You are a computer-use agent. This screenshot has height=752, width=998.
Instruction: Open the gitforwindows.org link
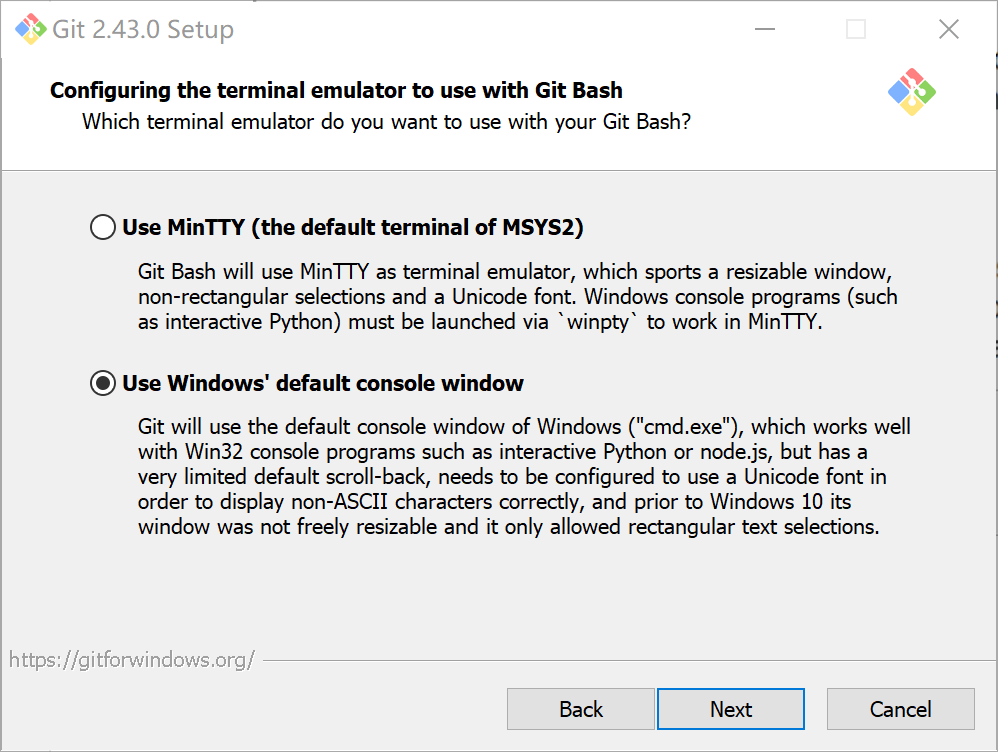pos(132,660)
